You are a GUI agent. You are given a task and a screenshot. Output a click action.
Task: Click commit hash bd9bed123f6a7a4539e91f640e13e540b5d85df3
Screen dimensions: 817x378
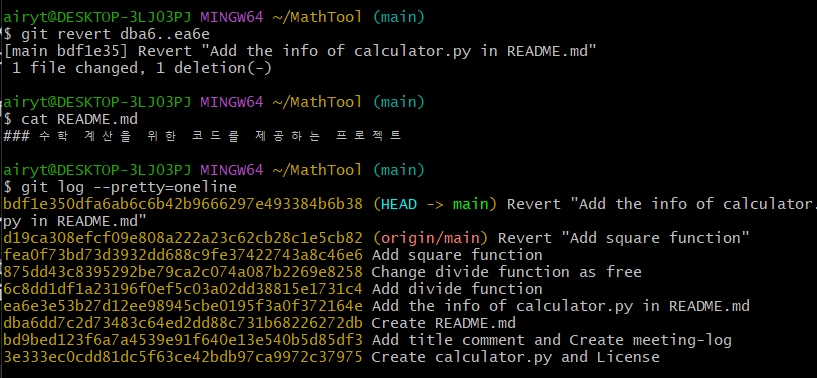pos(183,340)
